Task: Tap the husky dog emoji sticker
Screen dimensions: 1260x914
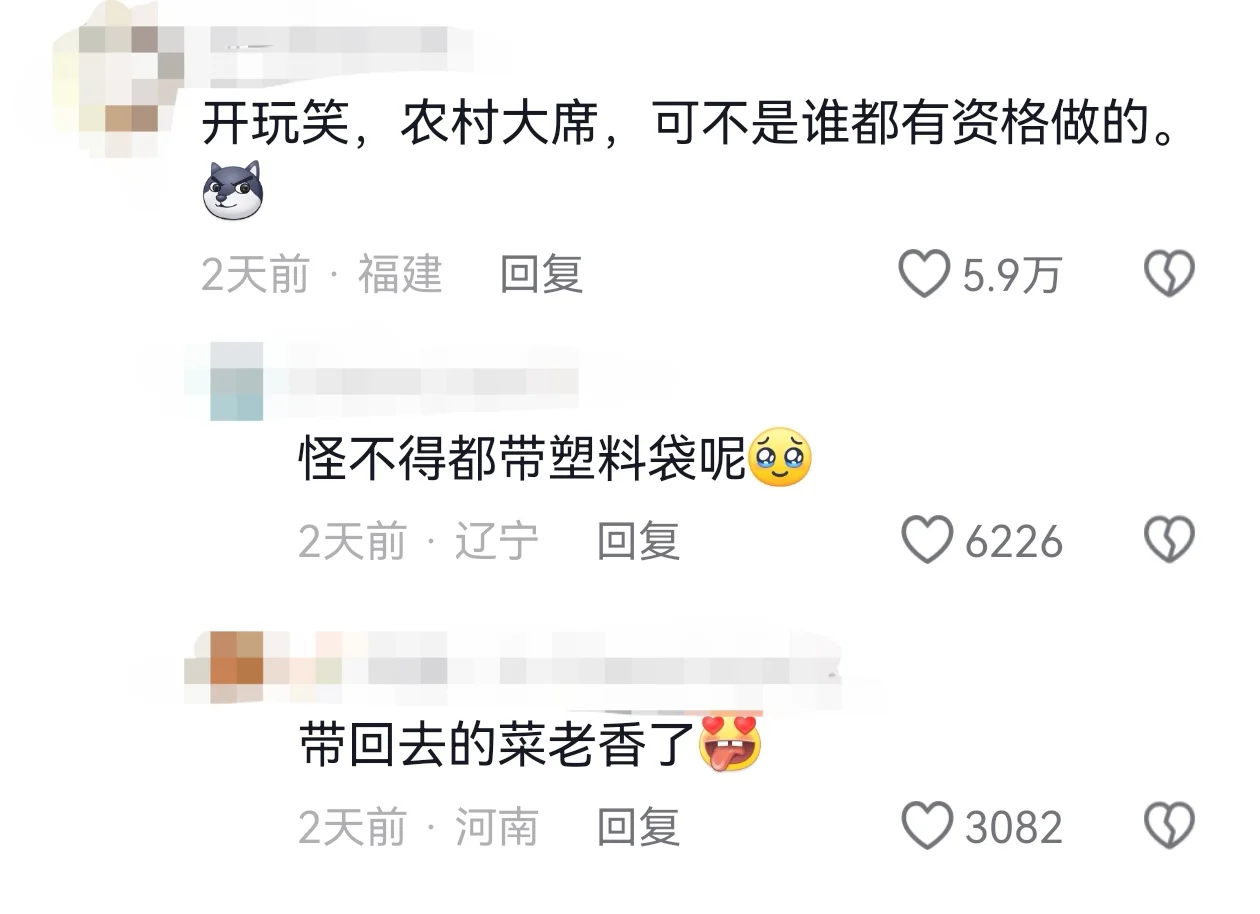Action: point(232,190)
